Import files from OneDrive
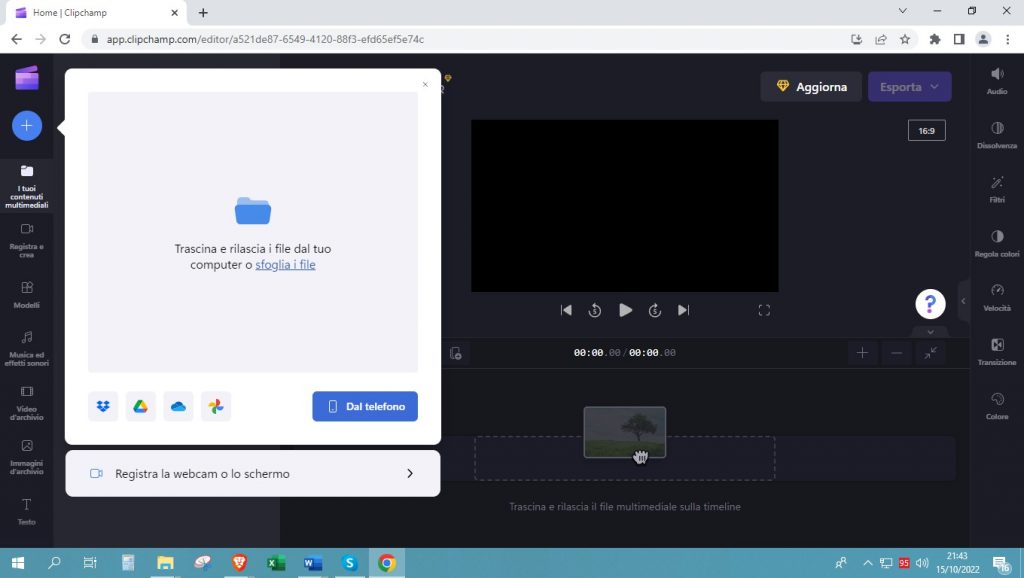 178,406
